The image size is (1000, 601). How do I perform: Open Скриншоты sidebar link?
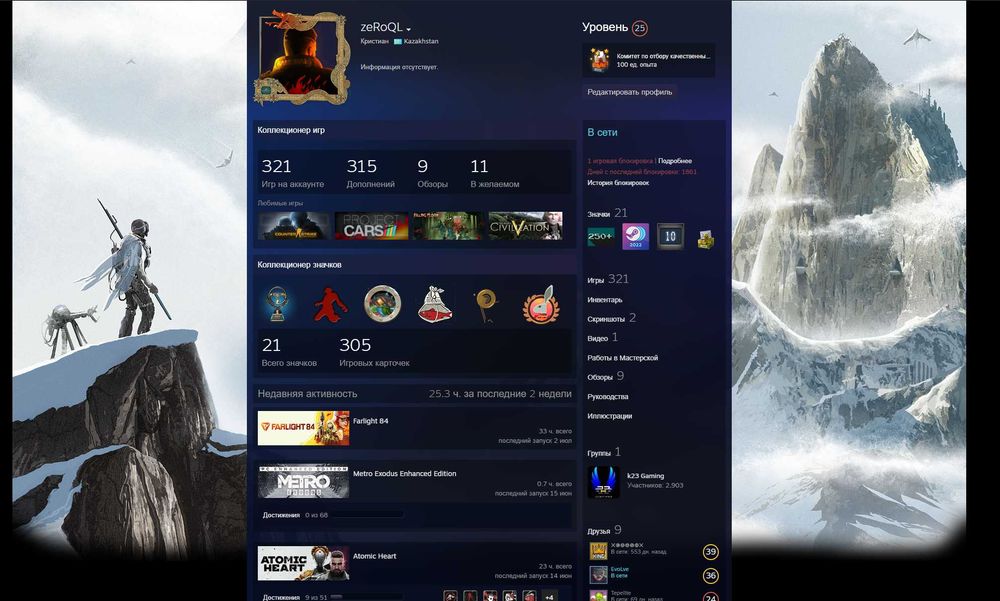point(612,318)
